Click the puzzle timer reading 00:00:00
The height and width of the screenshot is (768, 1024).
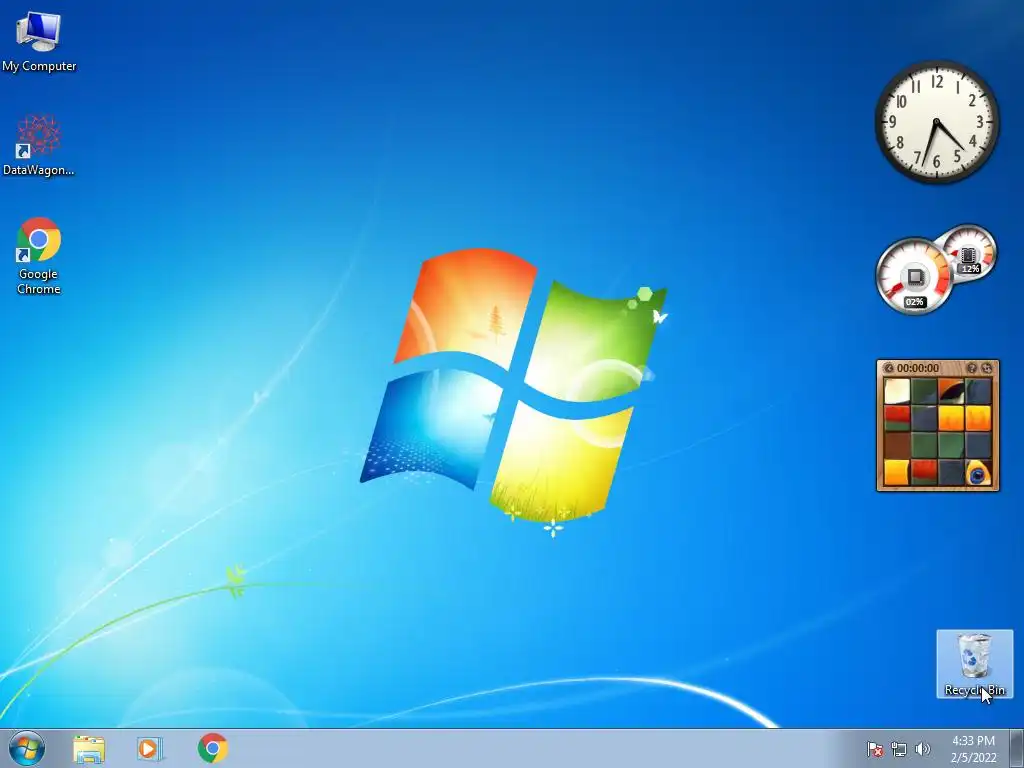pyautogui.click(x=918, y=368)
